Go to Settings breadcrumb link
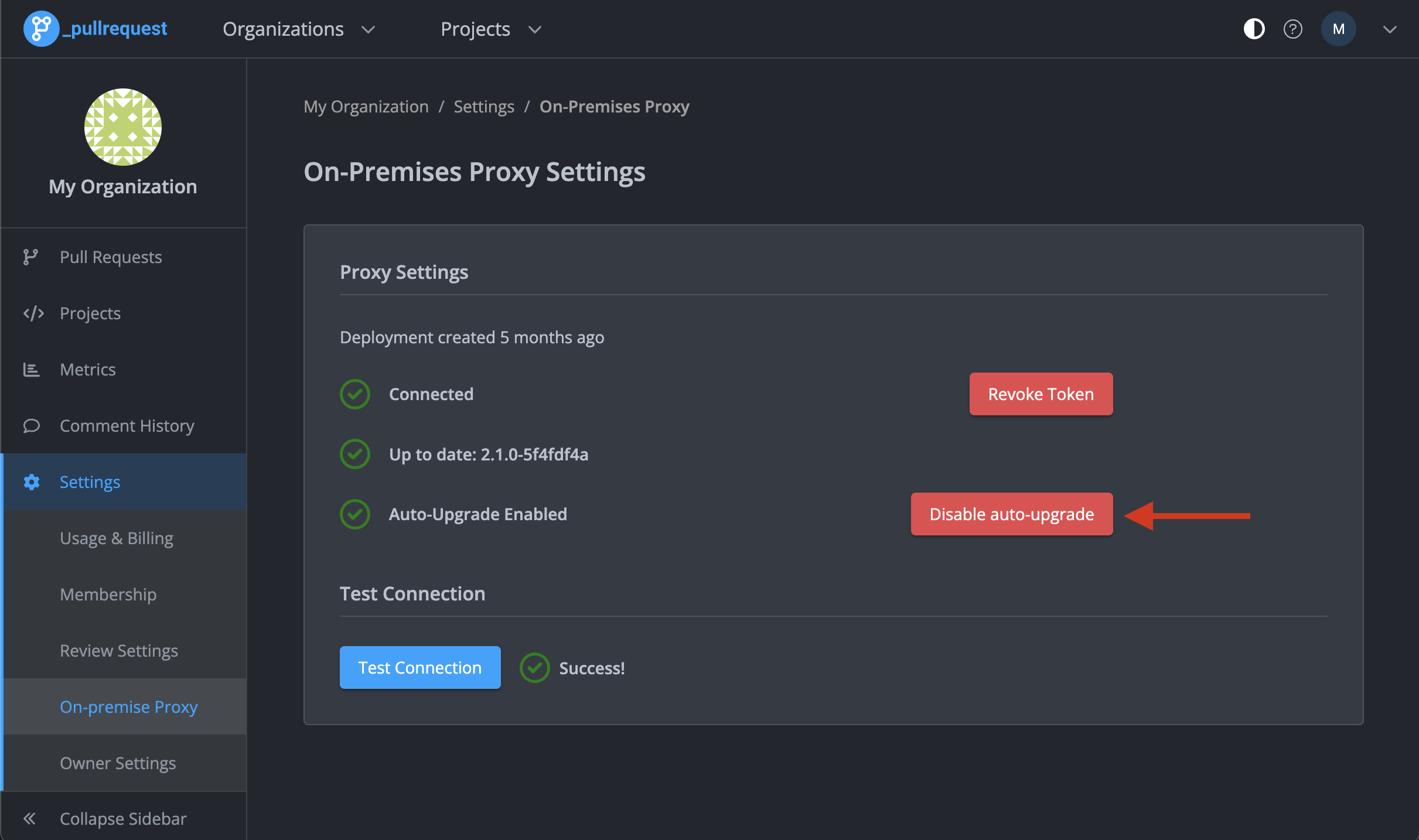The image size is (1419, 840). [484, 107]
